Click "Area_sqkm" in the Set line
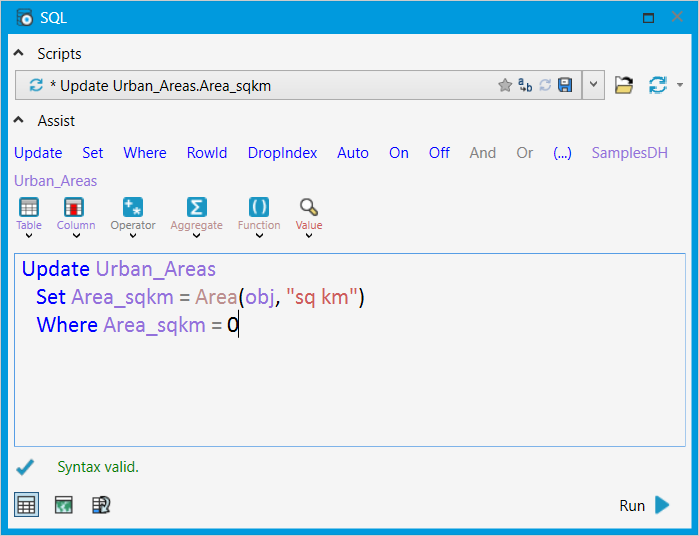Image resolution: width=699 pixels, height=536 pixels. pos(122,297)
